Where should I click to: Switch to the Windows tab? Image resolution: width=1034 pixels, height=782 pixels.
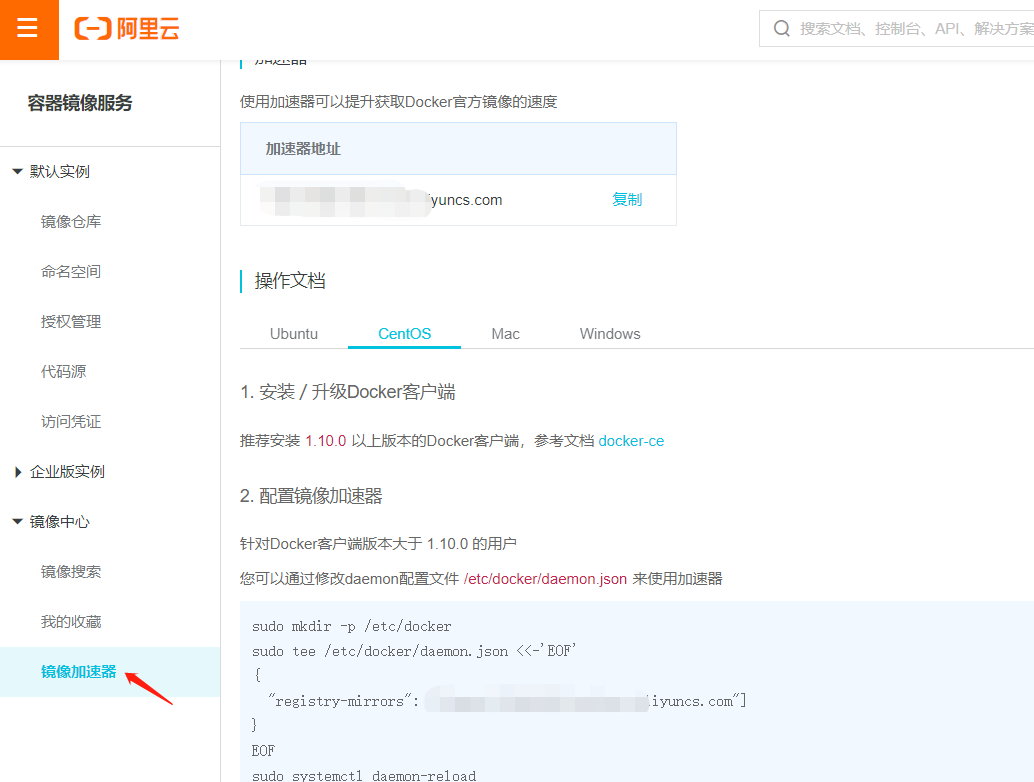coord(609,333)
